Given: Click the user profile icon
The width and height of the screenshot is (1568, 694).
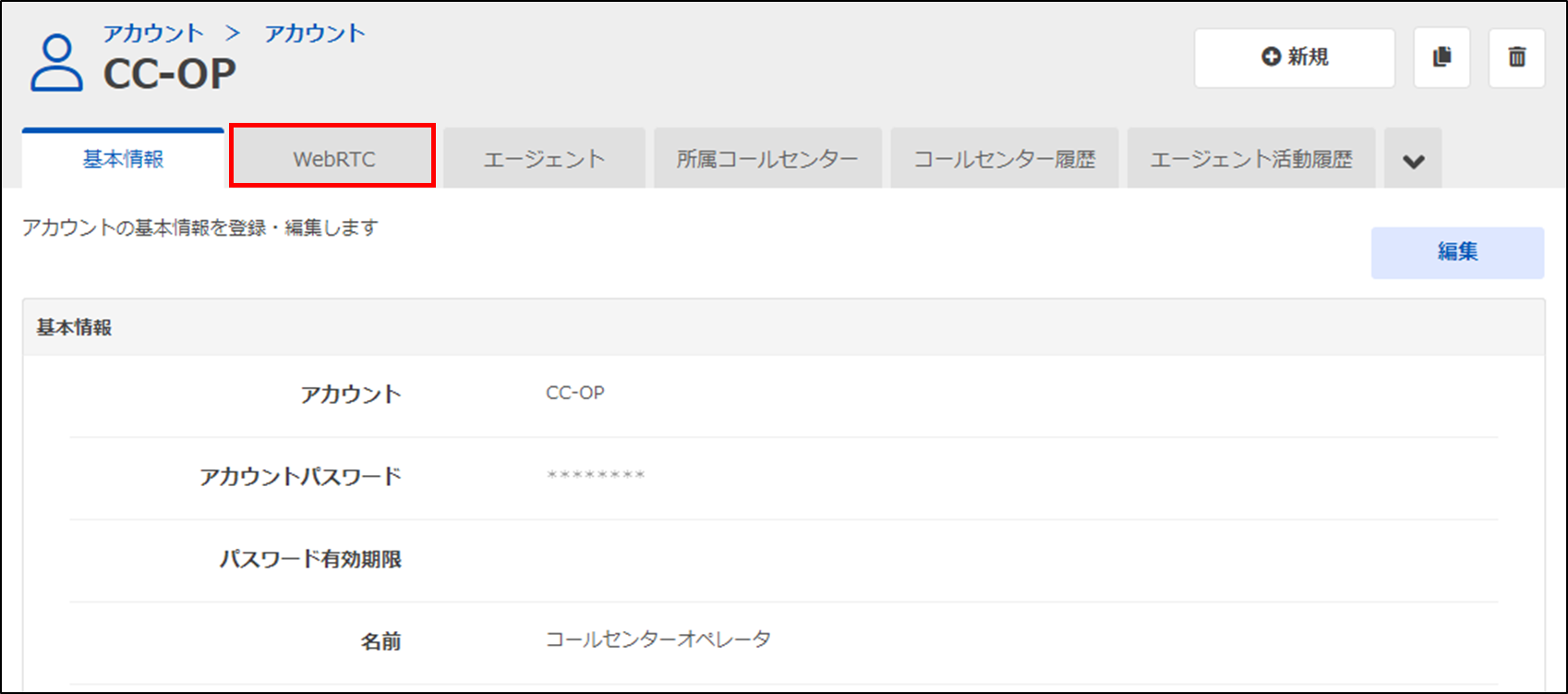Looking at the screenshot, I should pyautogui.click(x=56, y=63).
